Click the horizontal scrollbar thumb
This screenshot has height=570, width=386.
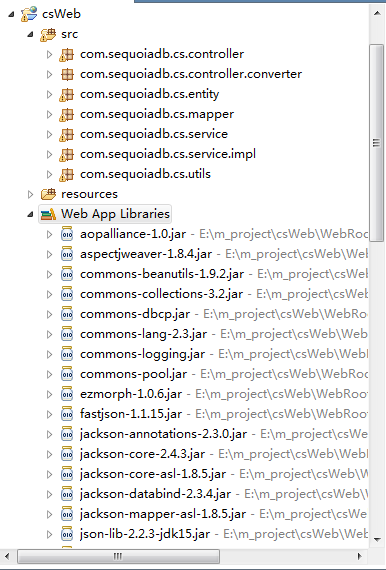pos(118,556)
